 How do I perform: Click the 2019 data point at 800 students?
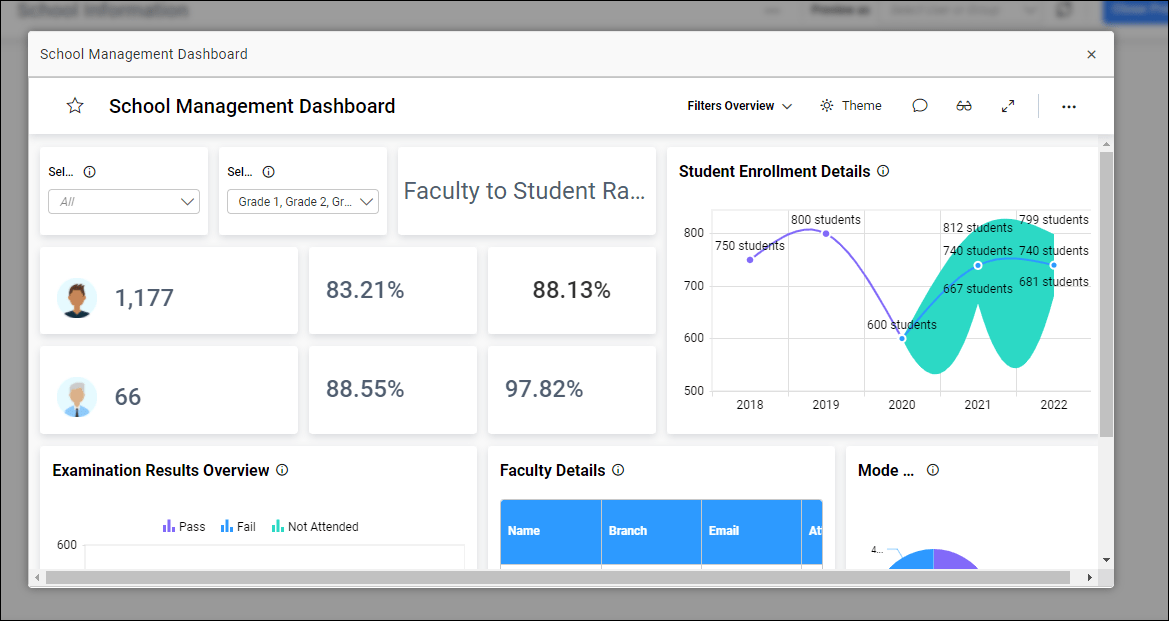click(x=826, y=233)
